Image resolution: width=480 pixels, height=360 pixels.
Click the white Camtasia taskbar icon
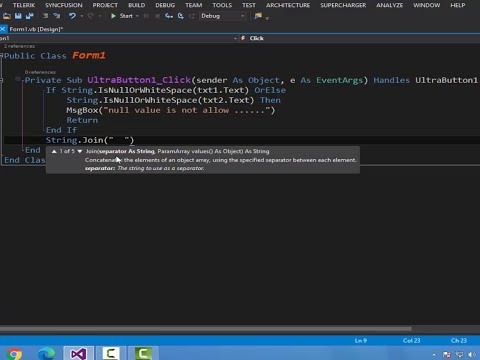[x=111, y=353]
